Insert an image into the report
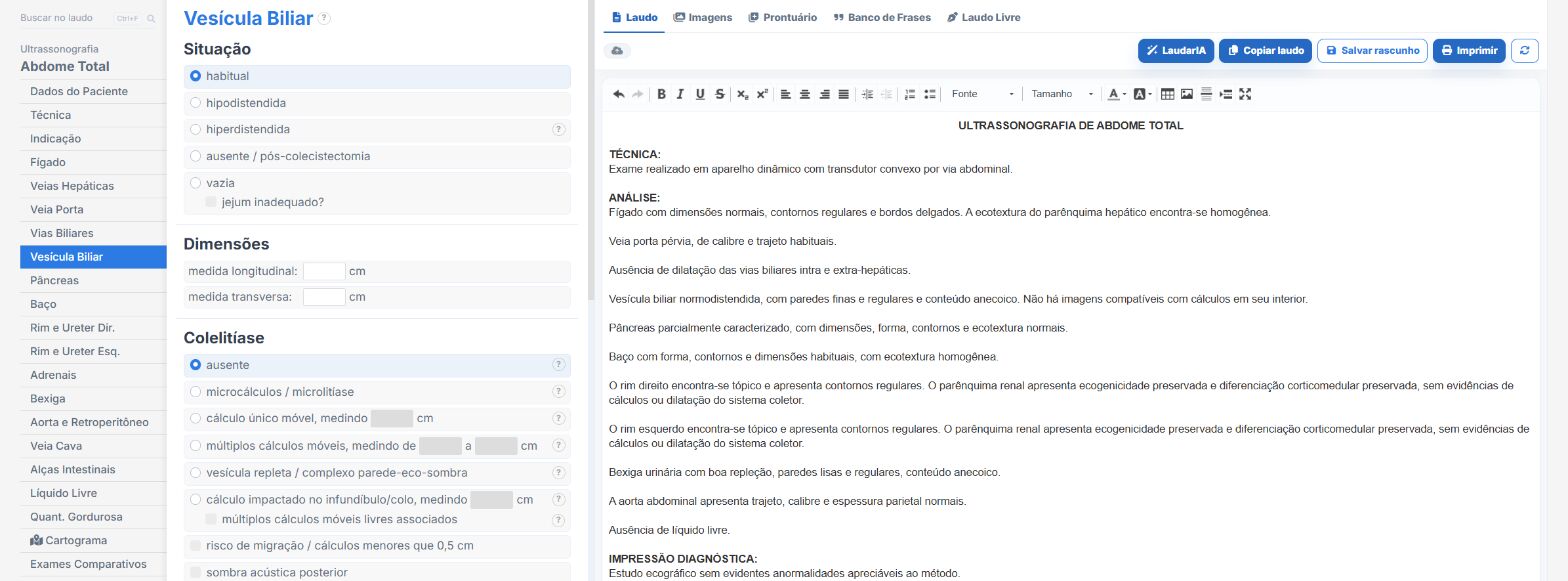Screen dimensions: 1568x581 click(1187, 94)
